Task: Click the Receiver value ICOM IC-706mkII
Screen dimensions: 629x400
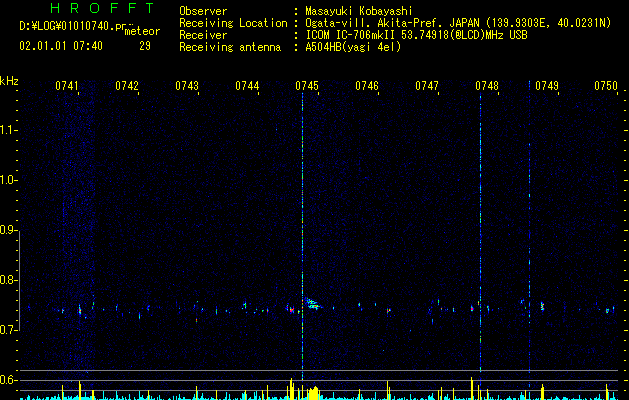Action: point(351,35)
